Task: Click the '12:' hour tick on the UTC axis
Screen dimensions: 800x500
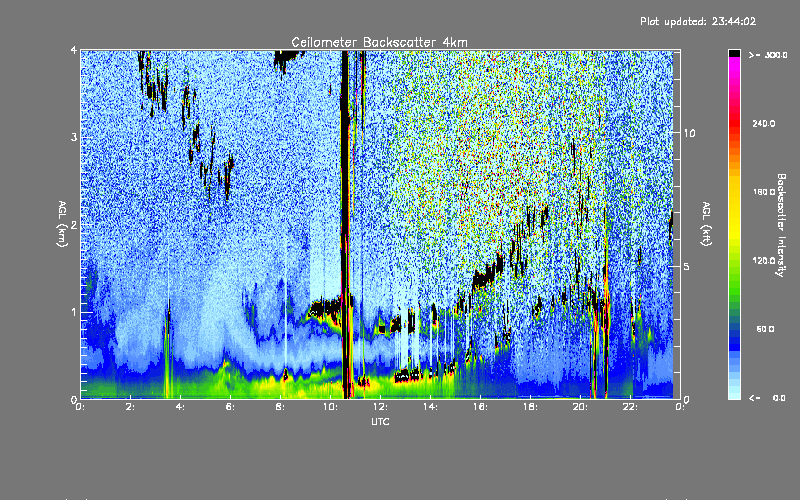Action: pos(381,407)
